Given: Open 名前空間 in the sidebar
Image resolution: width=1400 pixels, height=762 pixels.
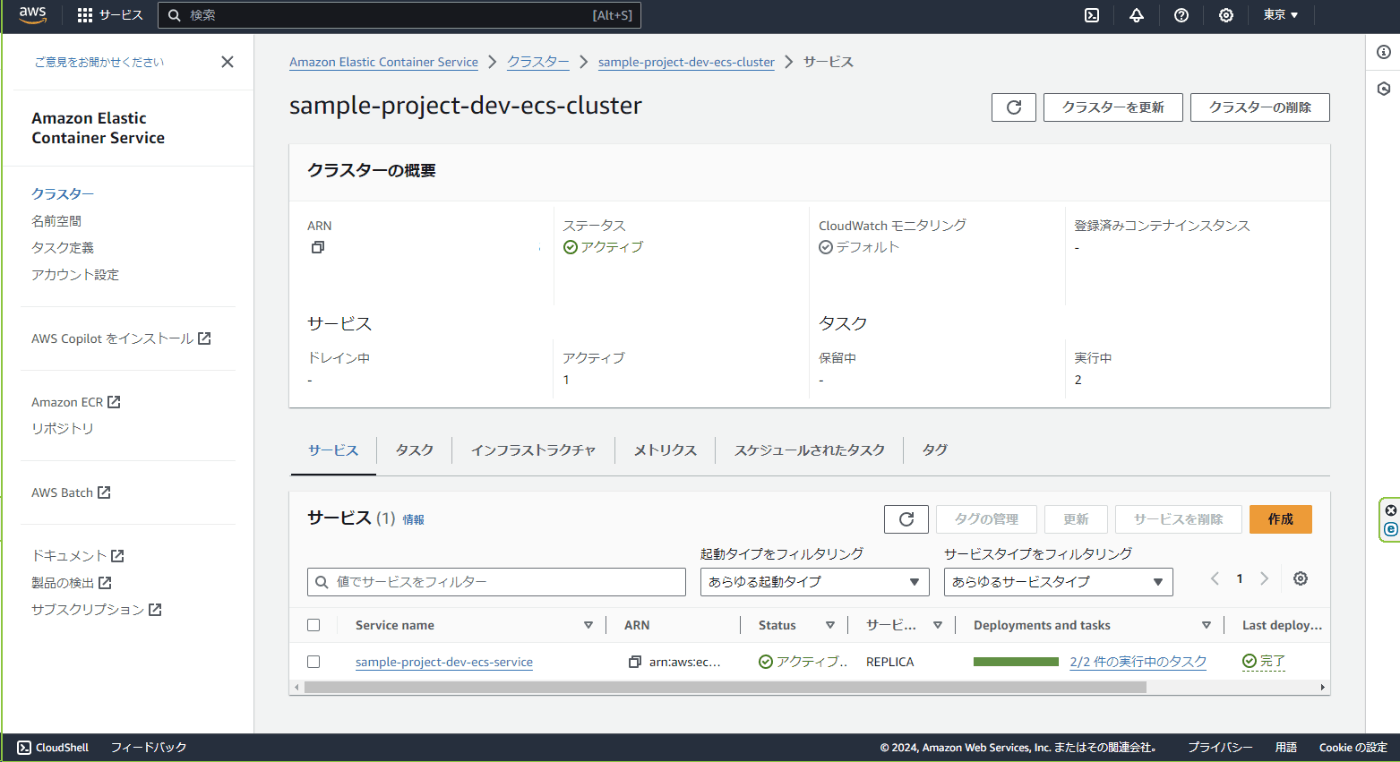Looking at the screenshot, I should click(x=56, y=221).
